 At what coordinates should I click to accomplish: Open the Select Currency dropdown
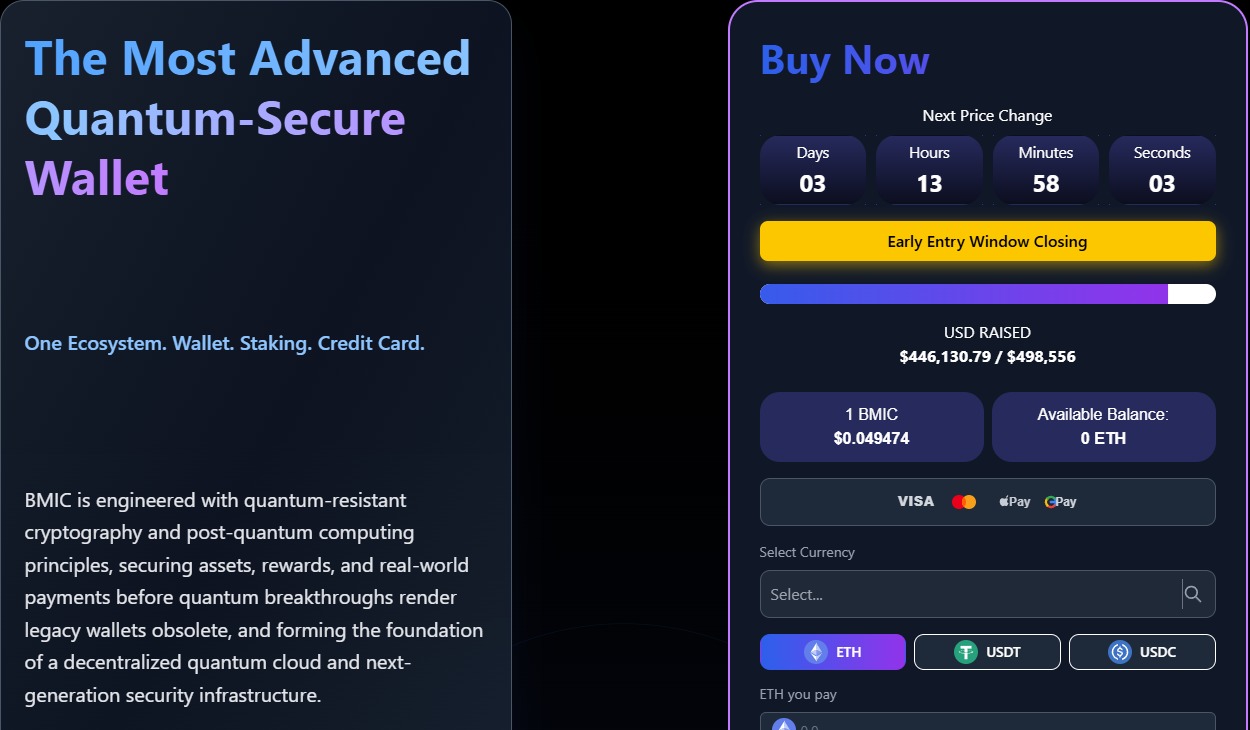coord(970,594)
